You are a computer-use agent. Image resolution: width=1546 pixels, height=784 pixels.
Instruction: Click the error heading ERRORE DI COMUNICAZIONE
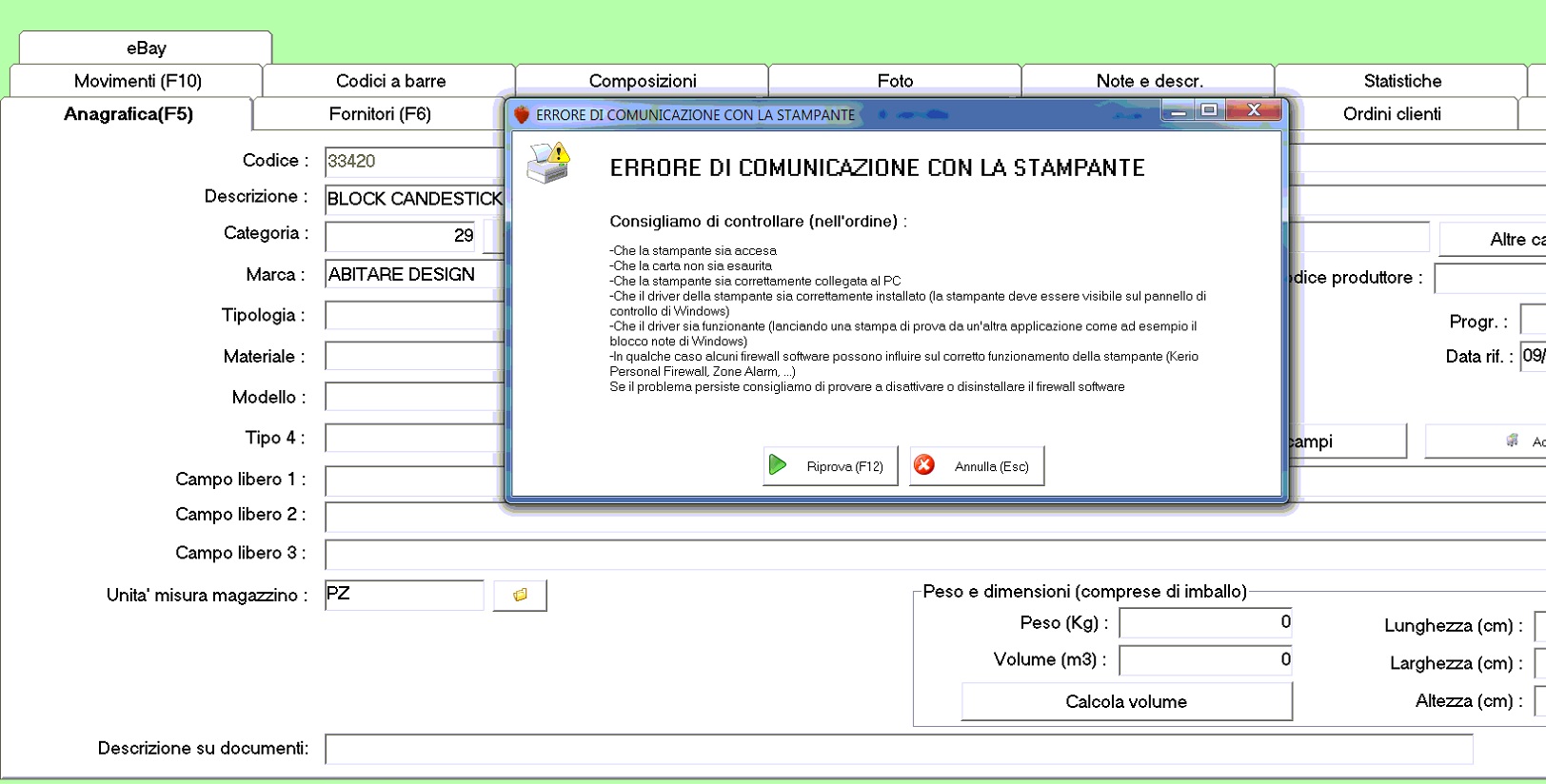pos(877,168)
